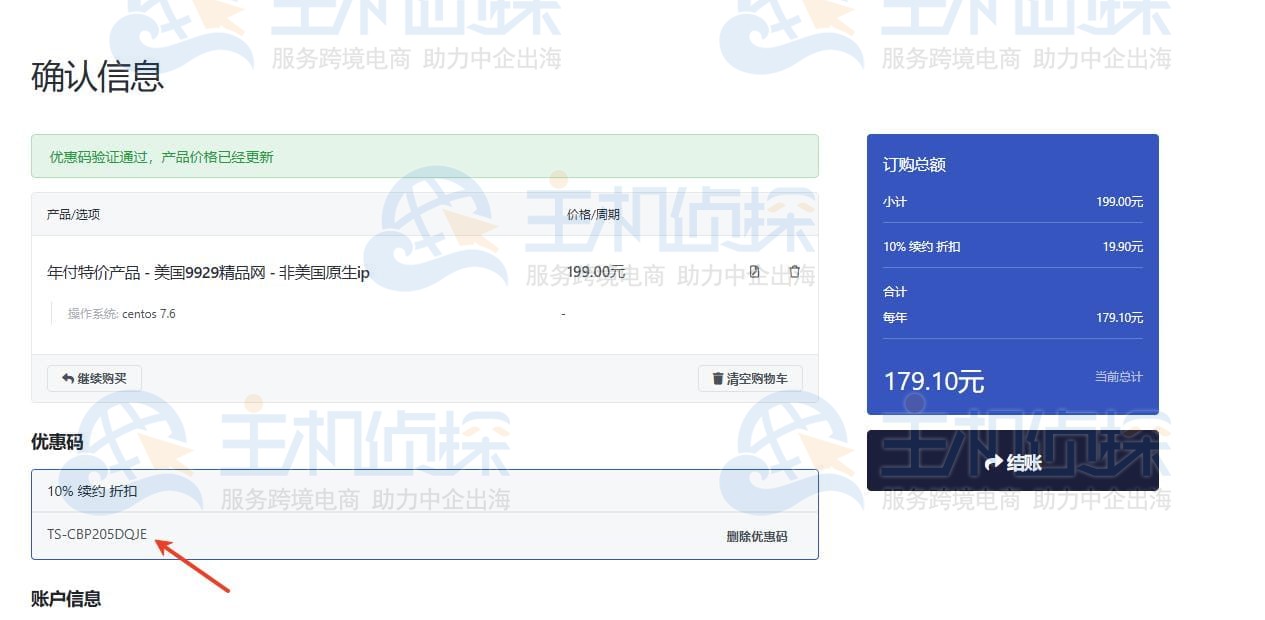Click the 产品/选项 column header
1265x620 pixels.
[73, 213]
